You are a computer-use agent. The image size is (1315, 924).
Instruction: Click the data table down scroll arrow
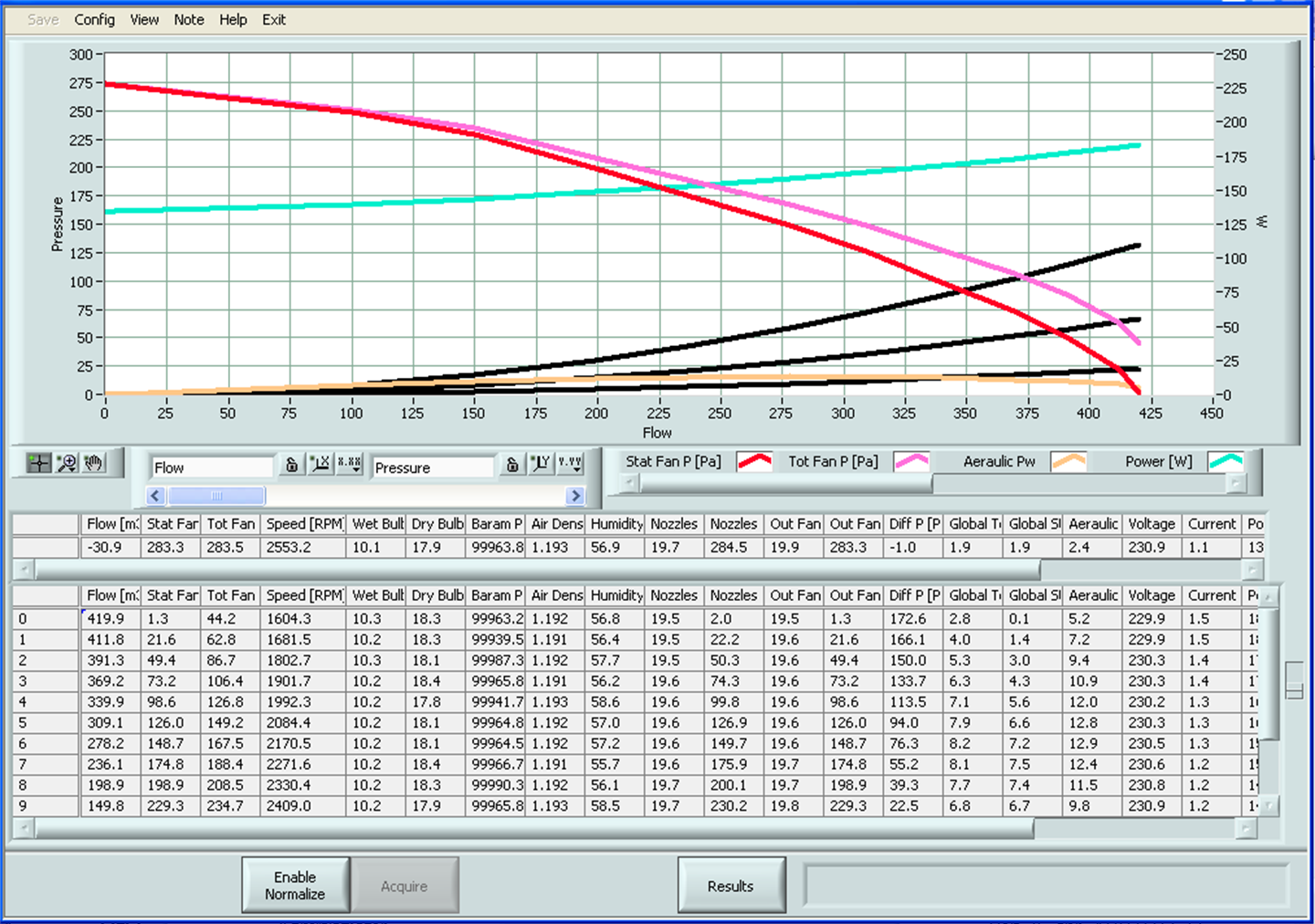(x=1268, y=805)
